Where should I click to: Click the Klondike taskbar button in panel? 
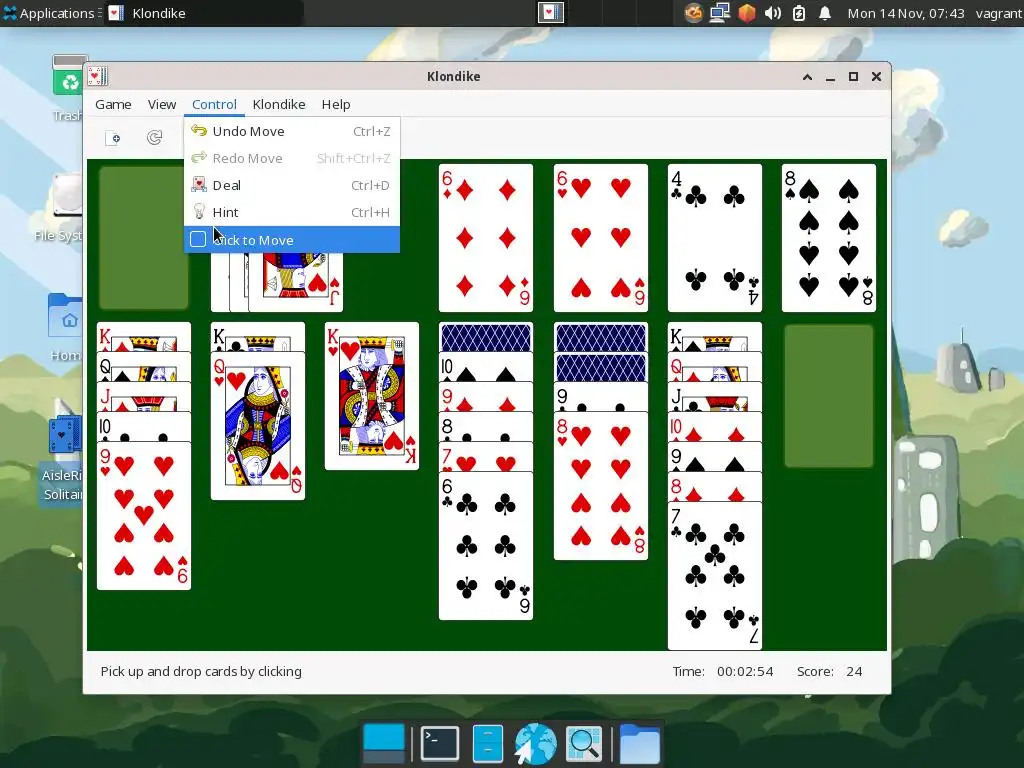coord(204,13)
